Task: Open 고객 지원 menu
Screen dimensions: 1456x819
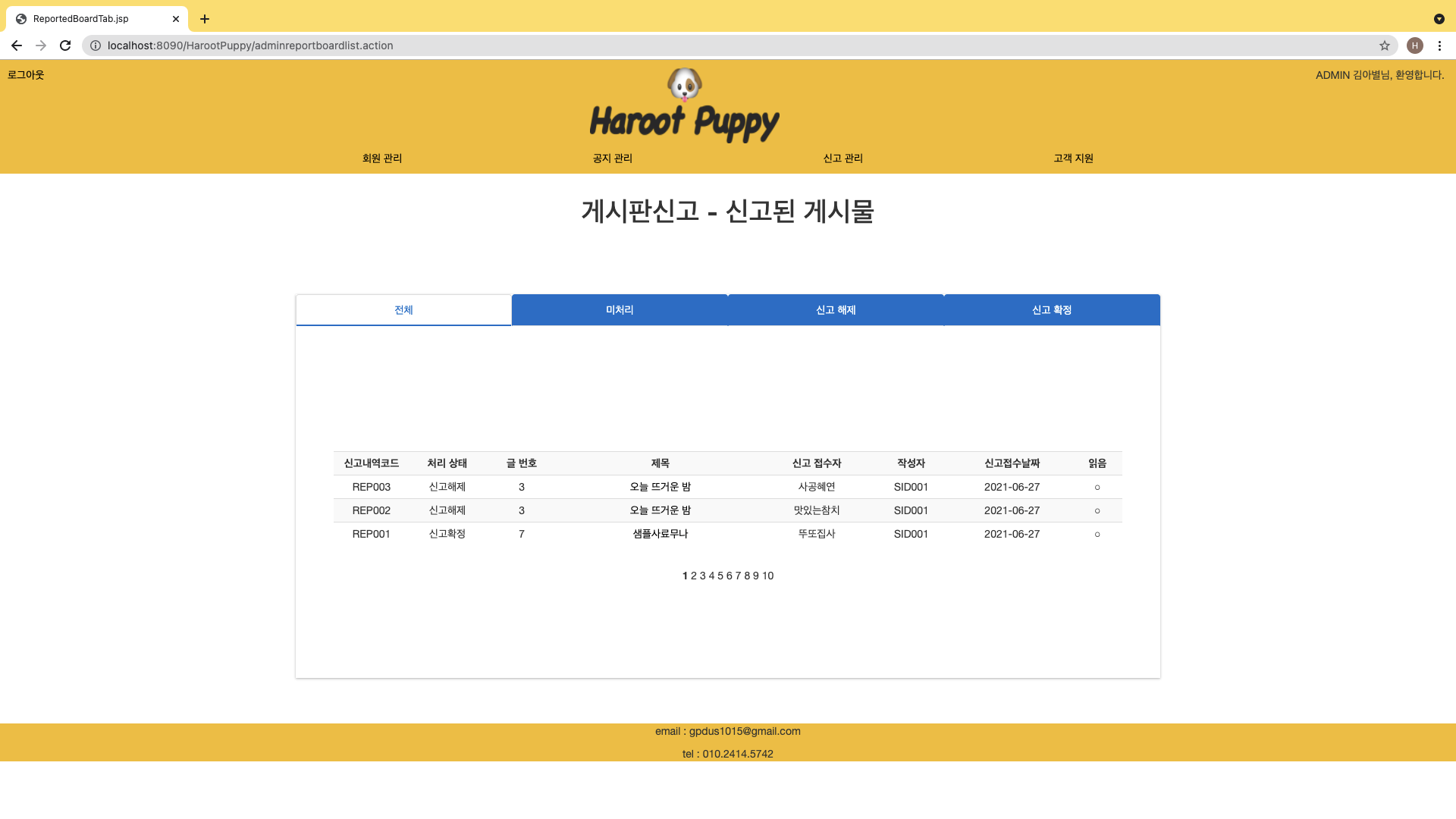Action: point(1073,158)
